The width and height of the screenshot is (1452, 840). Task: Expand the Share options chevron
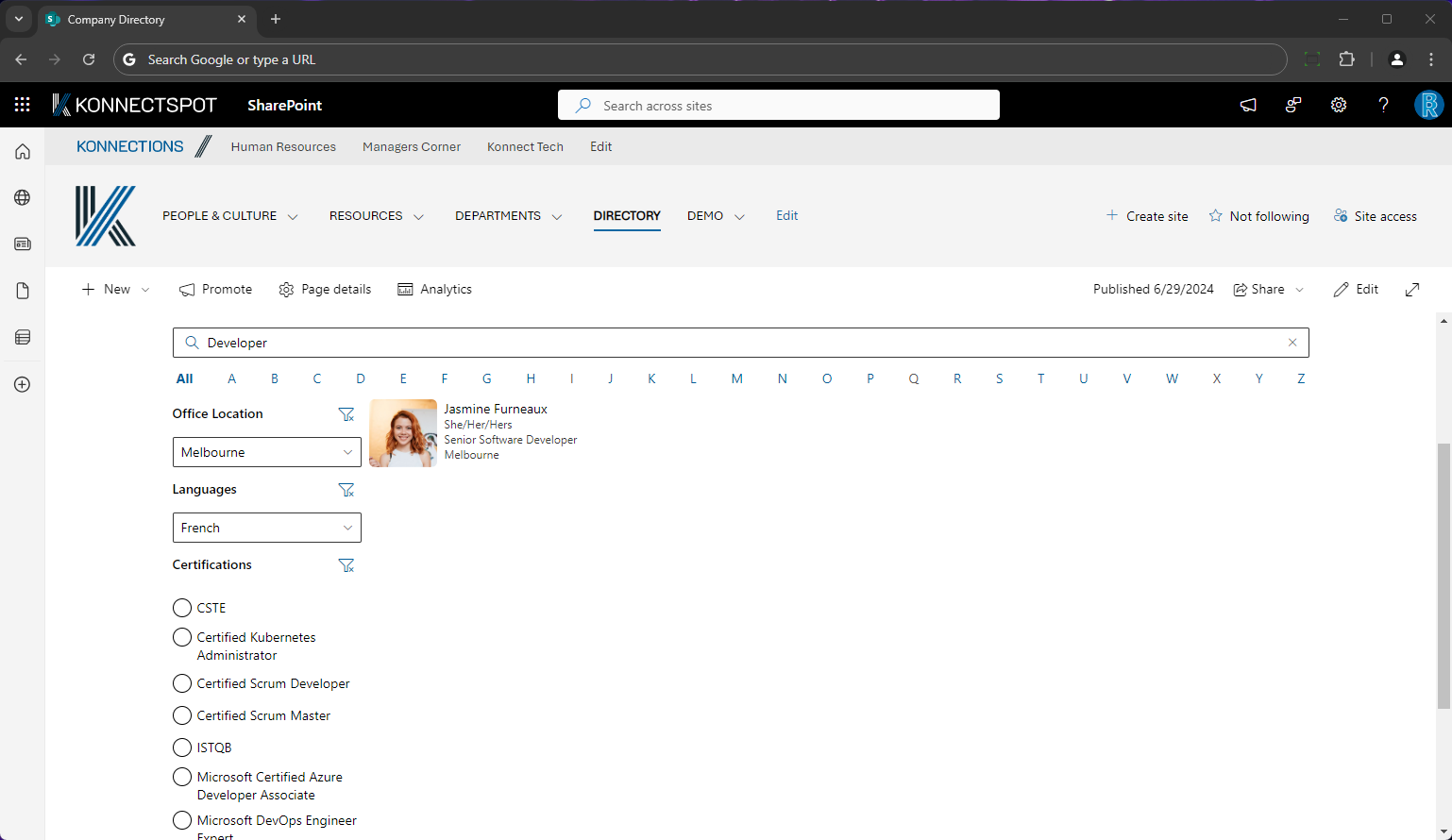(1300, 290)
